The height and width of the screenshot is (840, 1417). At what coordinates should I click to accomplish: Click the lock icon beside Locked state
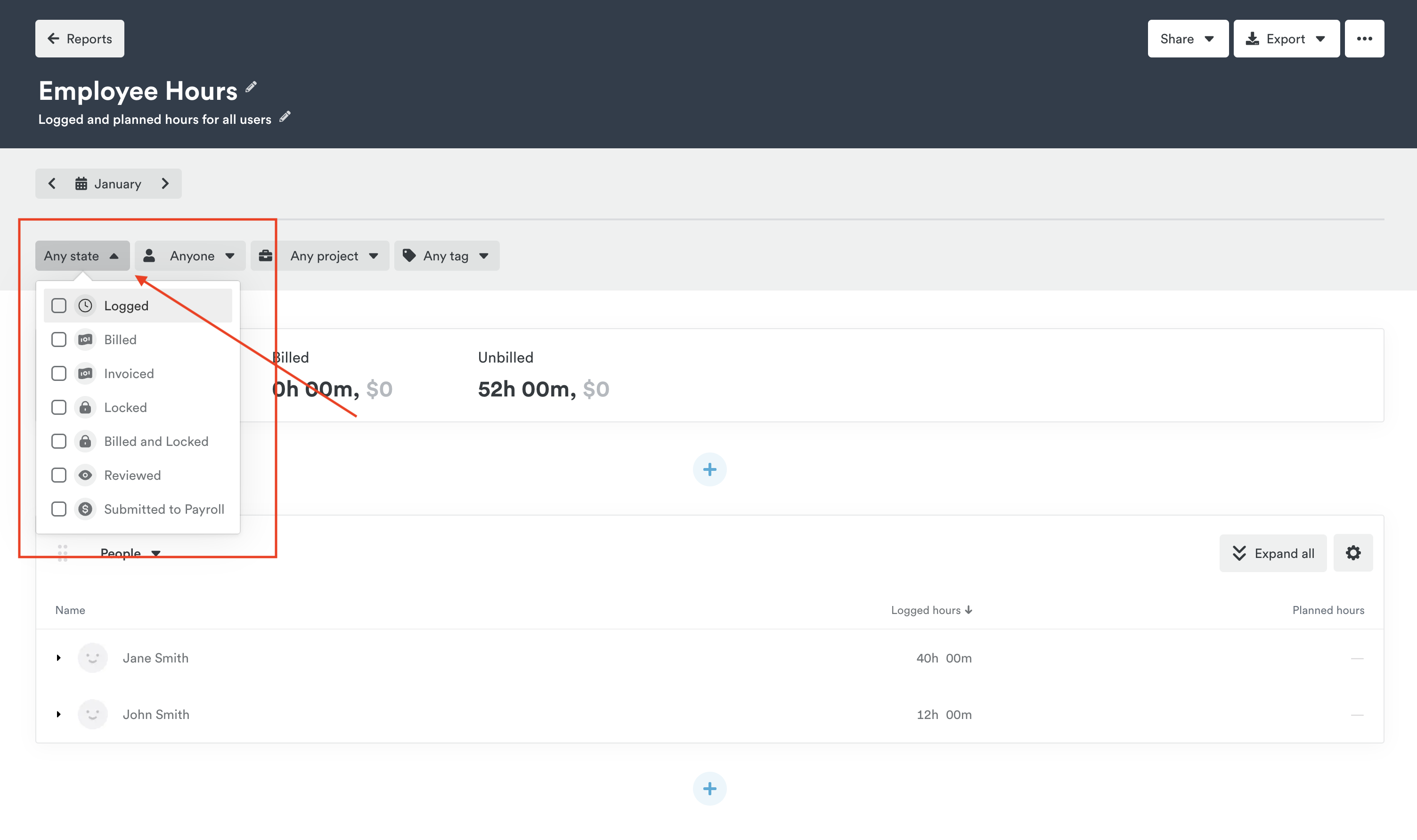click(85, 407)
